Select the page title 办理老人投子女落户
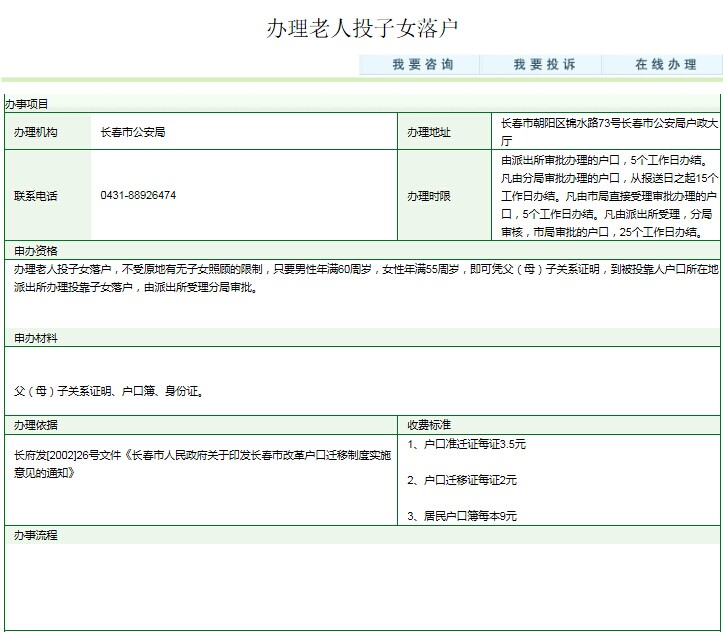Image resolution: width=723 pixels, height=632 pixels. pos(362,29)
